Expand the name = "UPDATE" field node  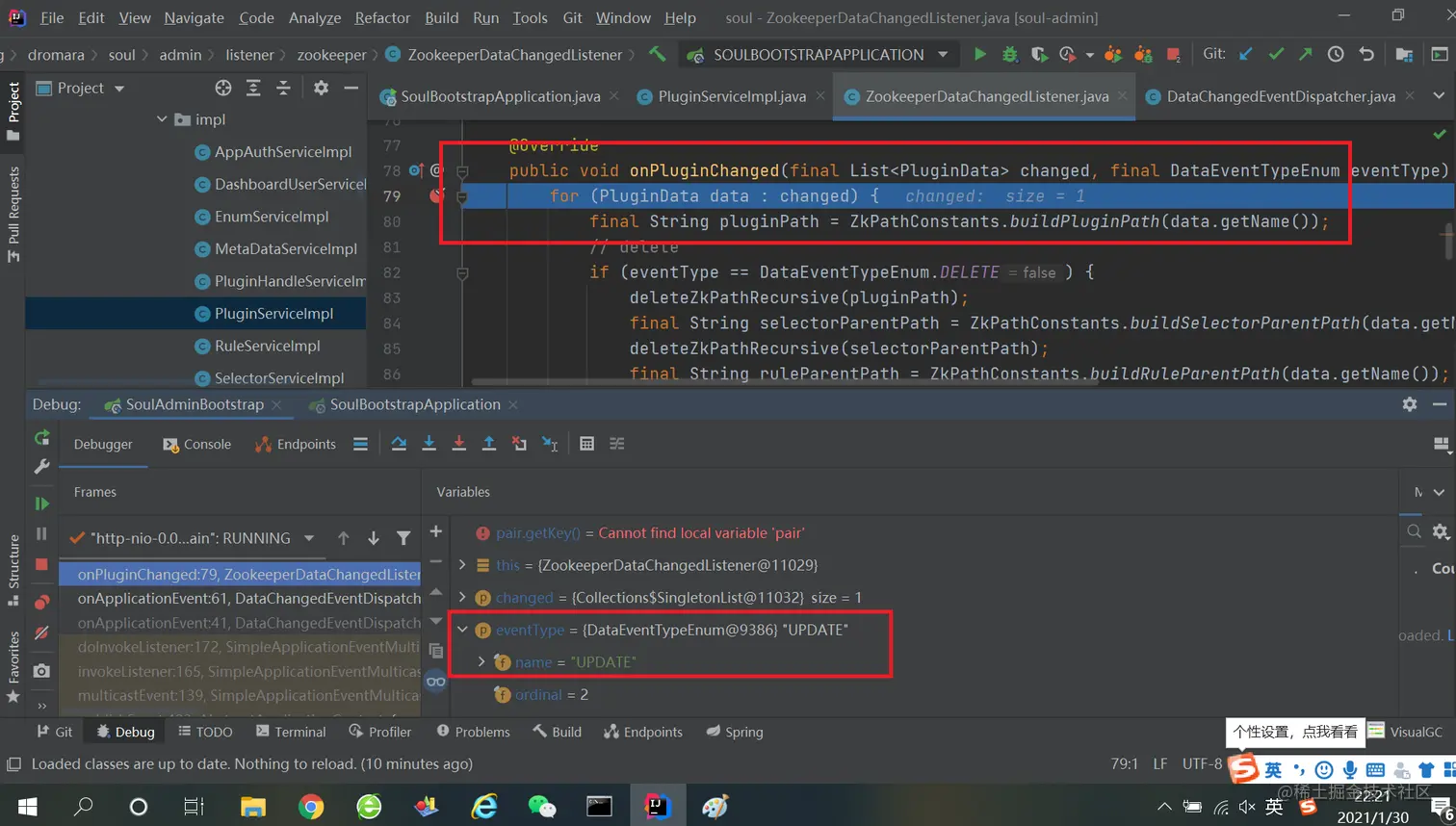[x=481, y=662]
